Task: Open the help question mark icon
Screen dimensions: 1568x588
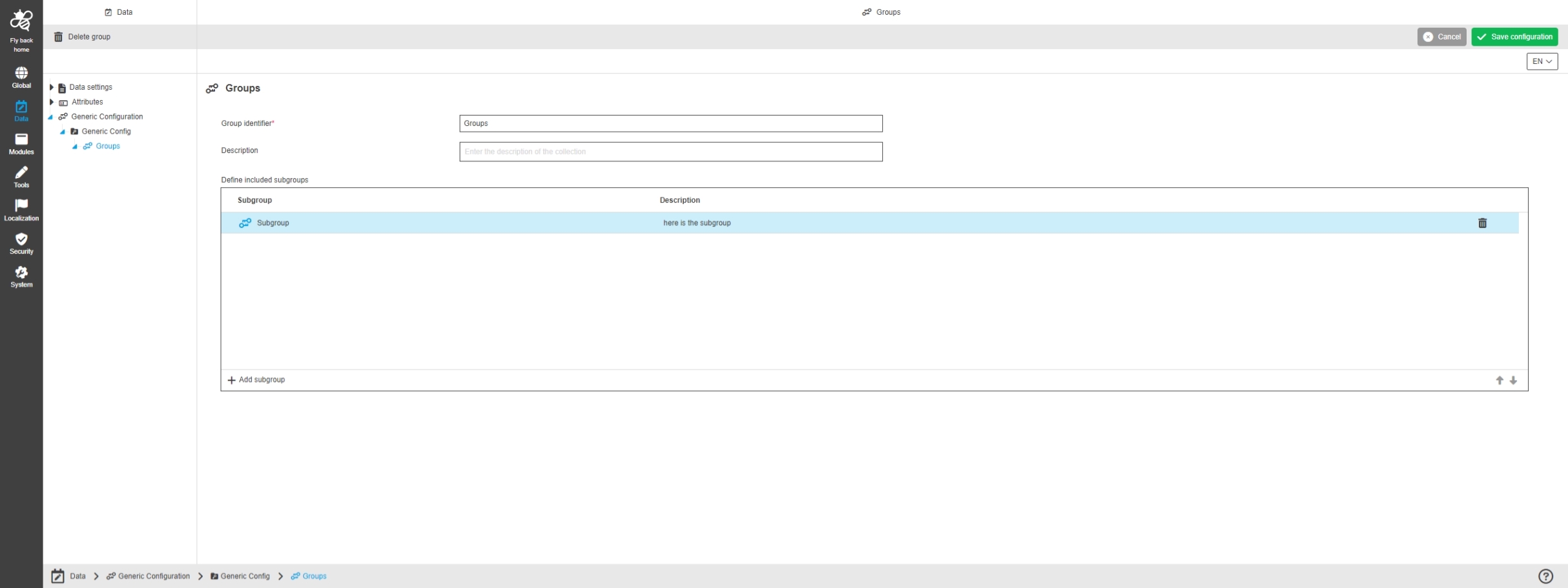Action: (x=1545, y=576)
